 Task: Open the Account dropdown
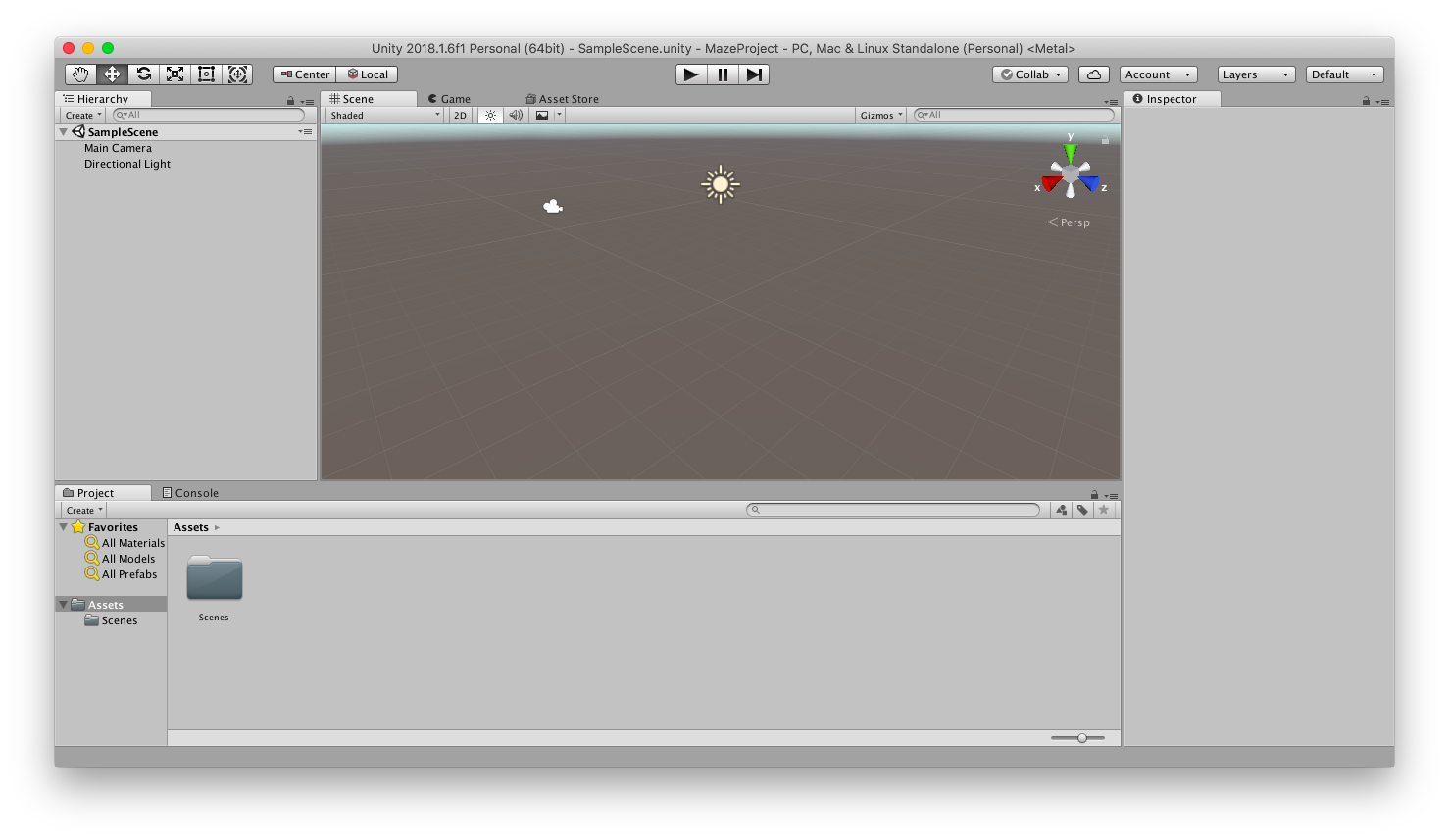[x=1159, y=74]
